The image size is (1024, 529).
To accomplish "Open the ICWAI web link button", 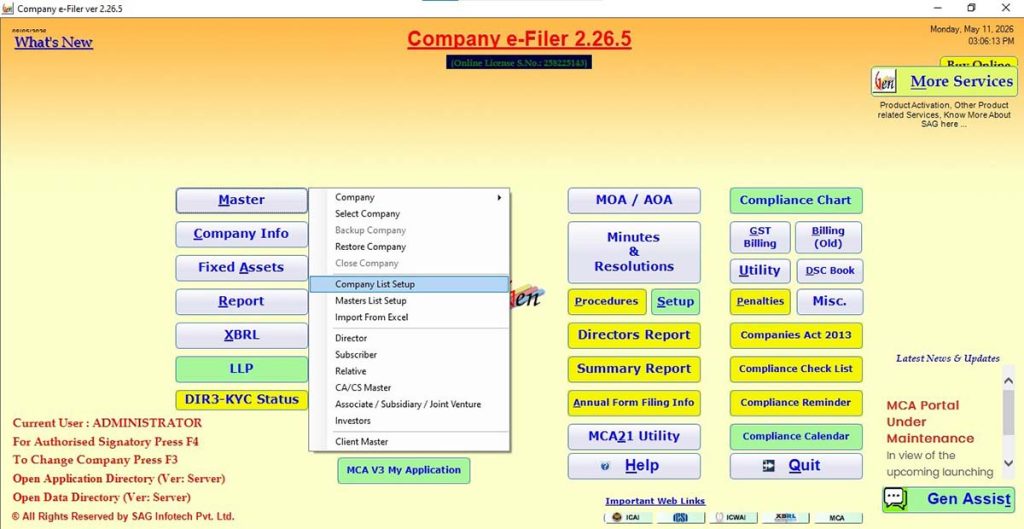I will [735, 517].
